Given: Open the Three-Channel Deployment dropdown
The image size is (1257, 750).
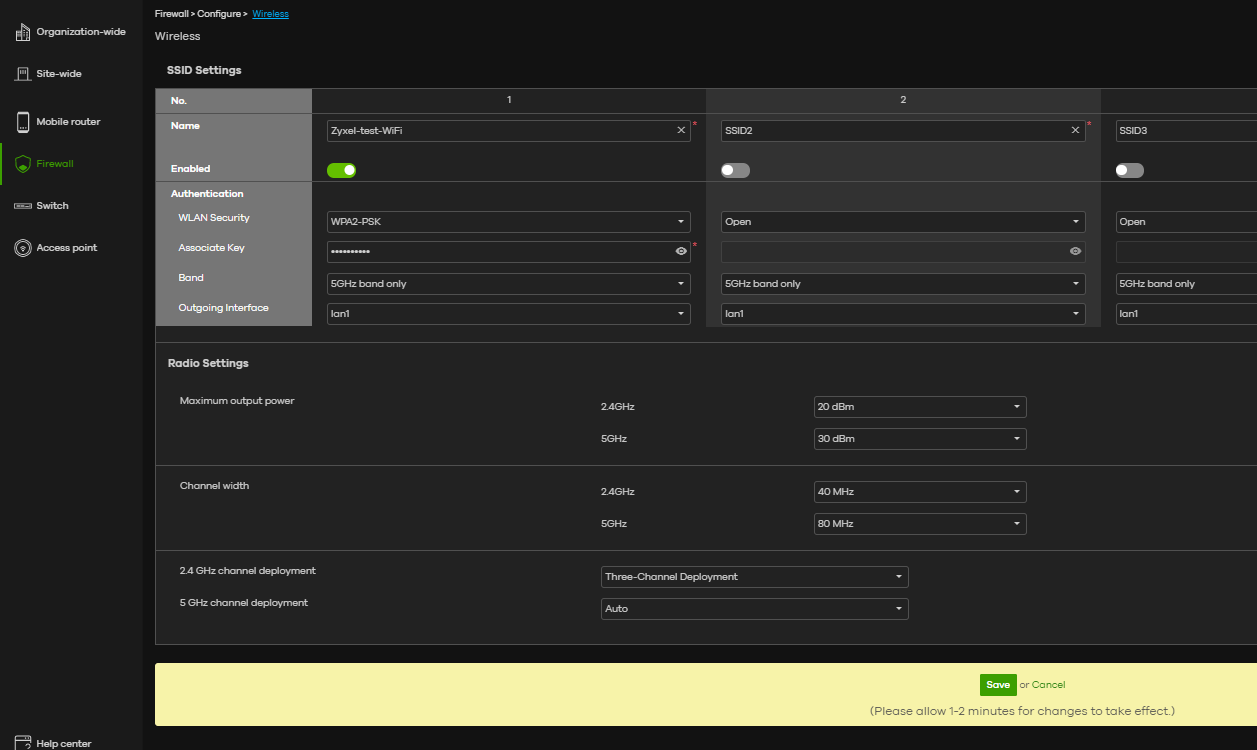Looking at the screenshot, I should tap(754, 577).
